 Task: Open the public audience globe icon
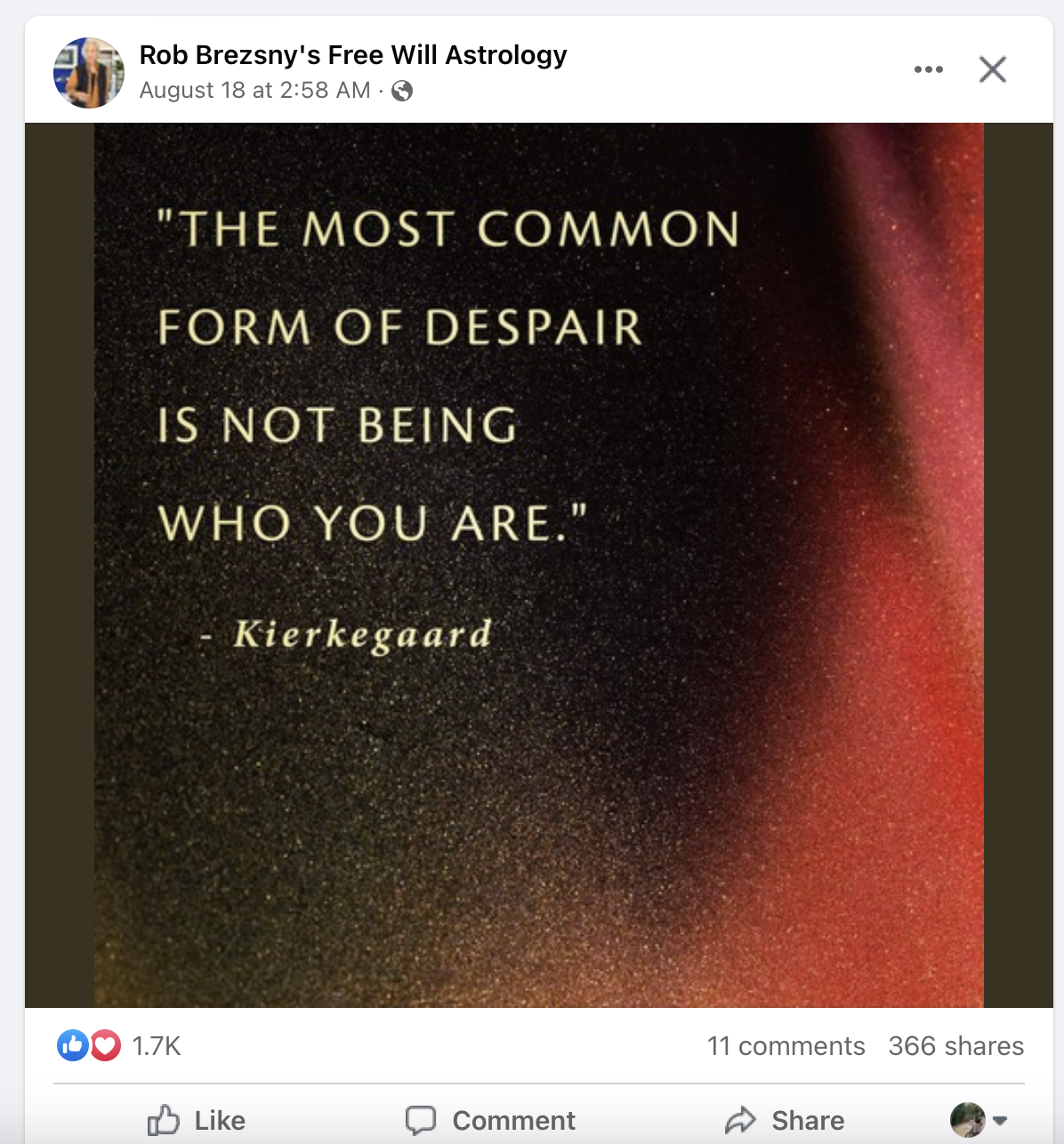(x=402, y=91)
